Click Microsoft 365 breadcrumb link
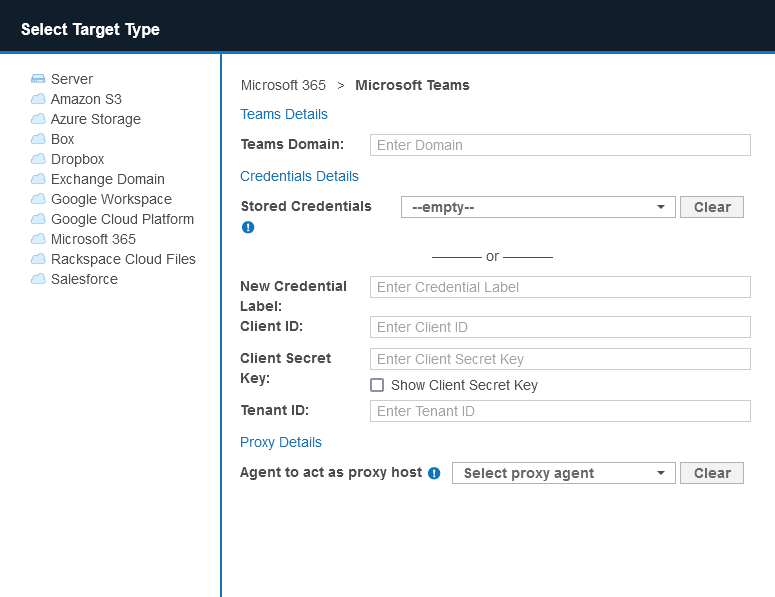 (x=283, y=85)
